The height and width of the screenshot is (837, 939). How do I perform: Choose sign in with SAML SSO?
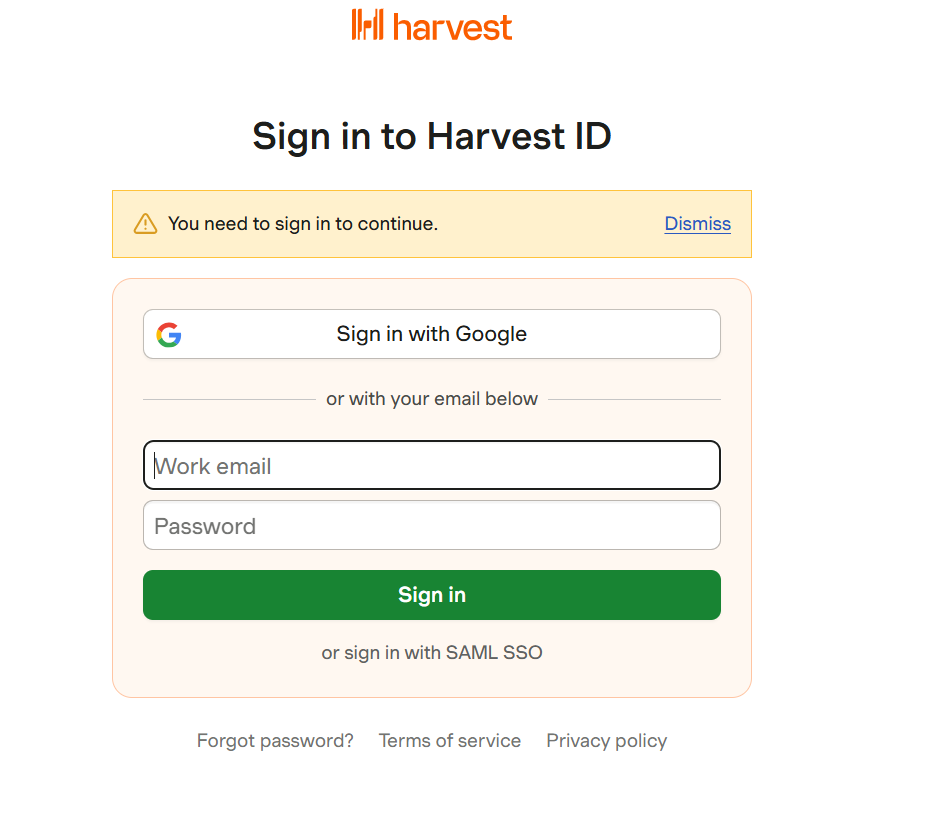pyautogui.click(x=431, y=653)
